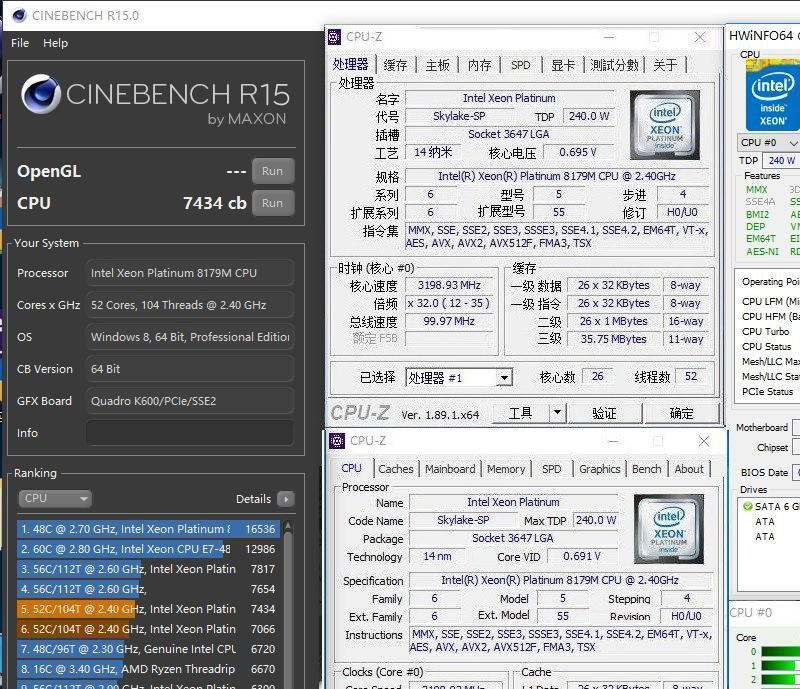The image size is (800, 689).
Task: Click the Cinebench R15 sphere logo
Action: tap(41, 94)
